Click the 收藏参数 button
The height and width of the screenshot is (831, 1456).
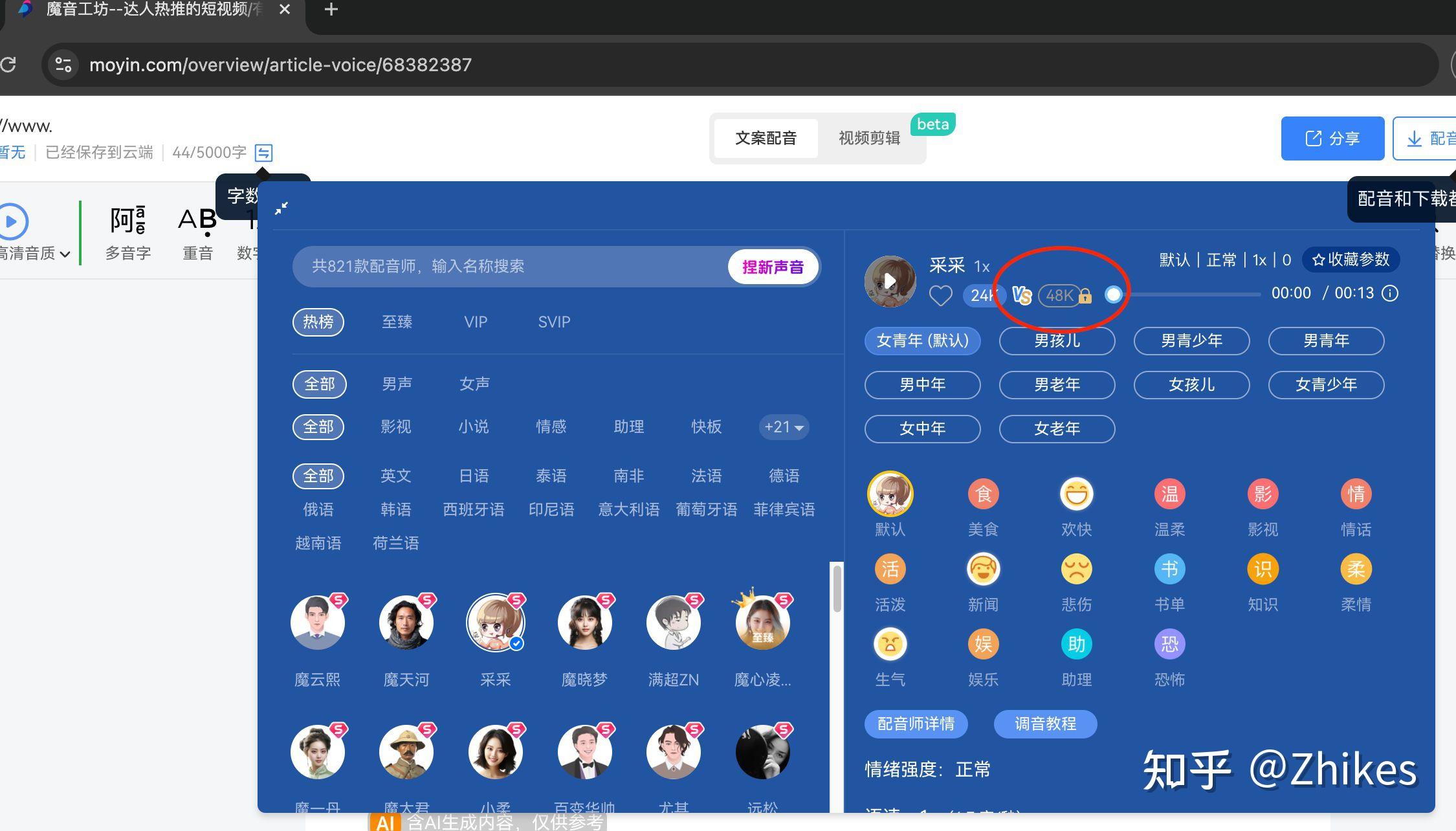(1351, 260)
